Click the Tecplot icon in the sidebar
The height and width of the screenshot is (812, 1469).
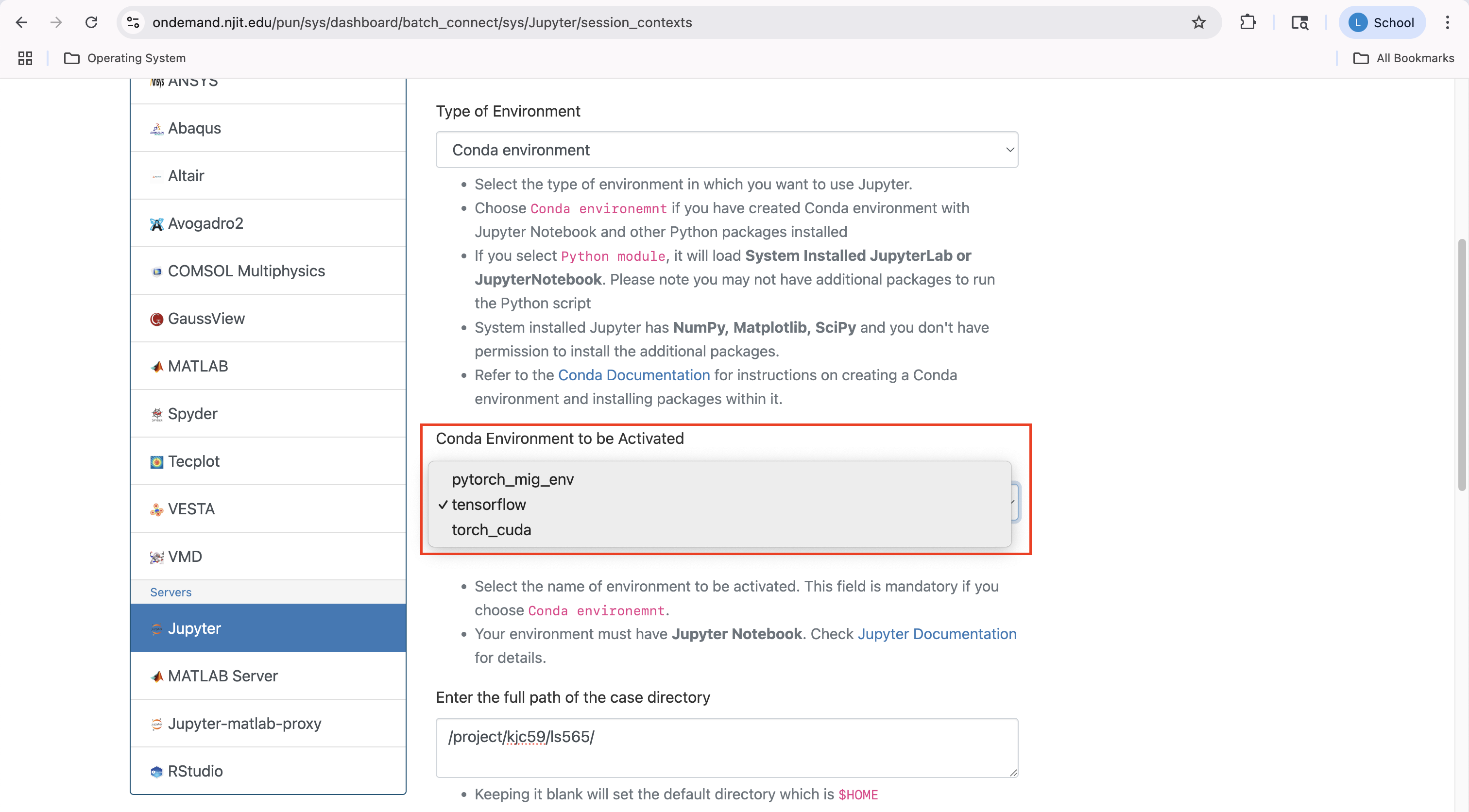(x=157, y=462)
